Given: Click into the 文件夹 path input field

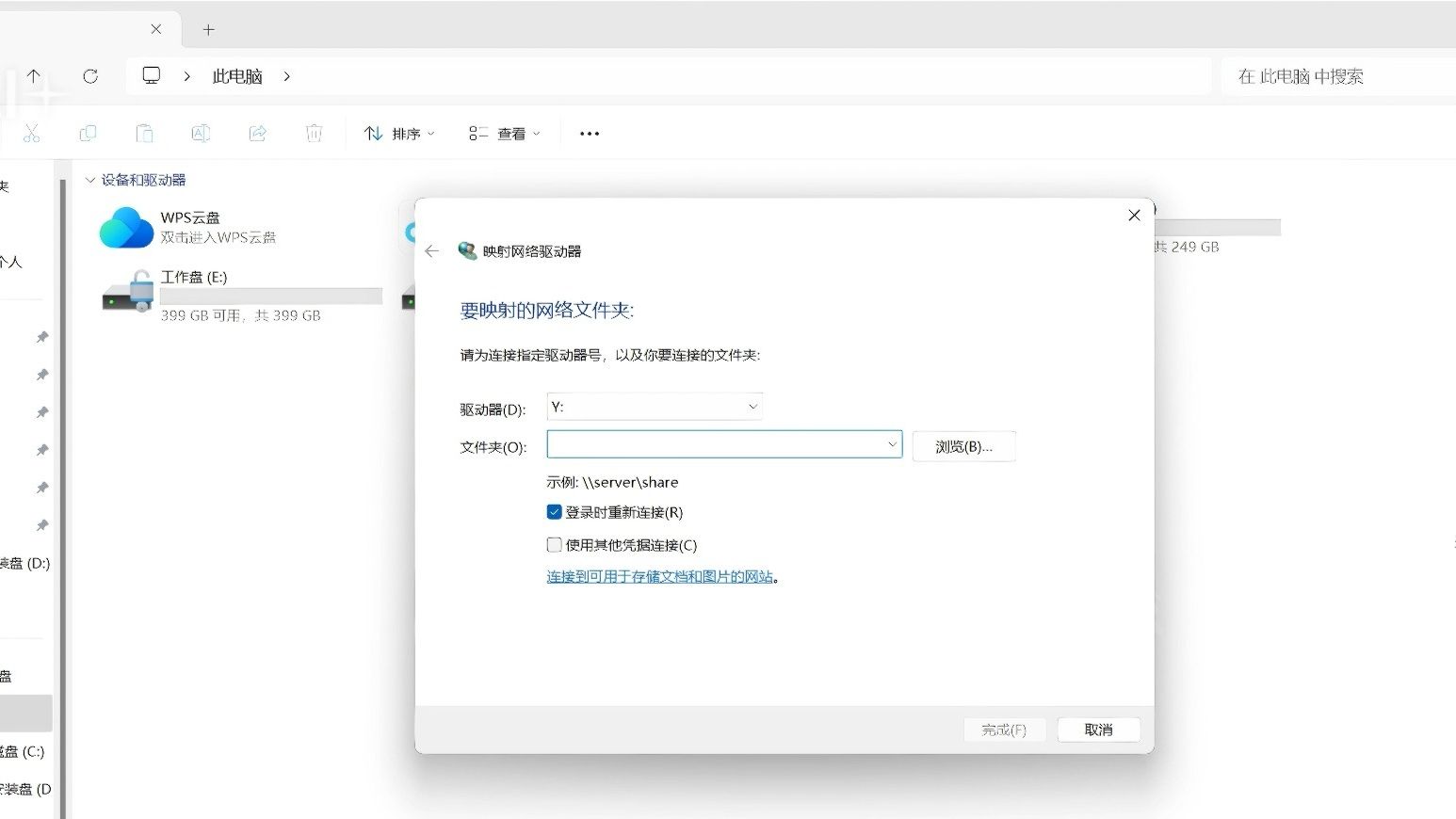Looking at the screenshot, I should (716, 444).
